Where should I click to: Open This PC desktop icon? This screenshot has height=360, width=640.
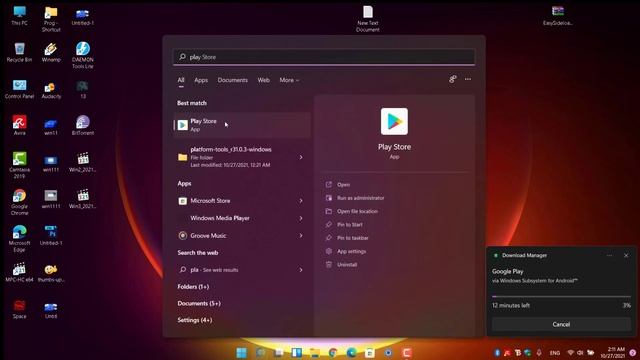20,16
